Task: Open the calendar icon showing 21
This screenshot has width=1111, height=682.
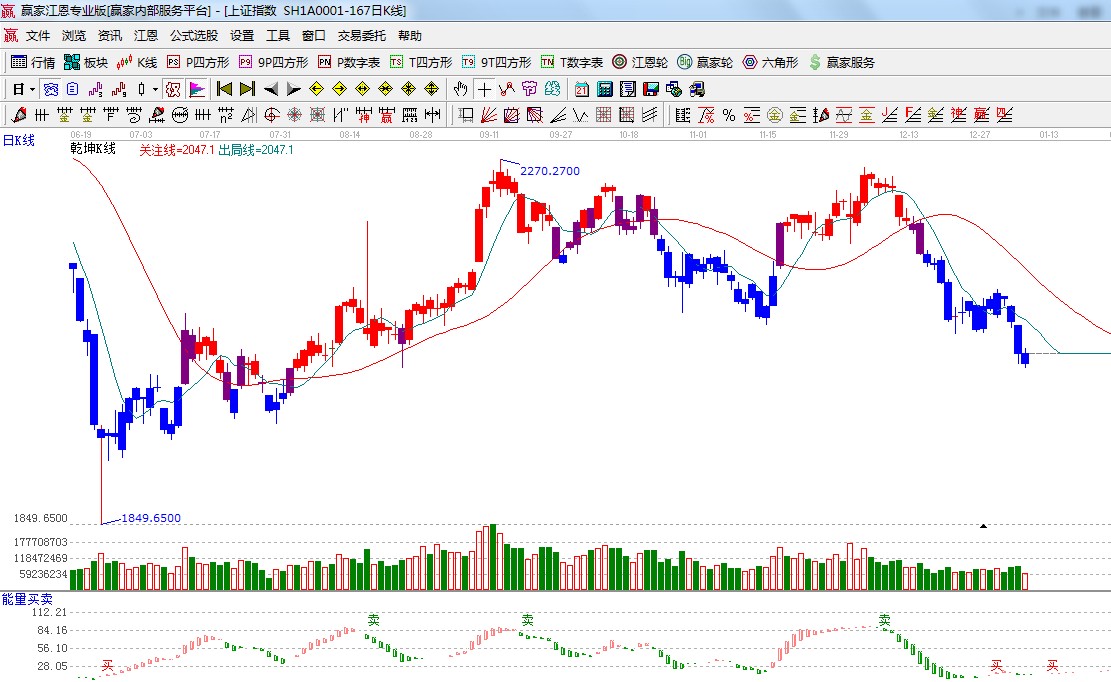Action: [581, 89]
